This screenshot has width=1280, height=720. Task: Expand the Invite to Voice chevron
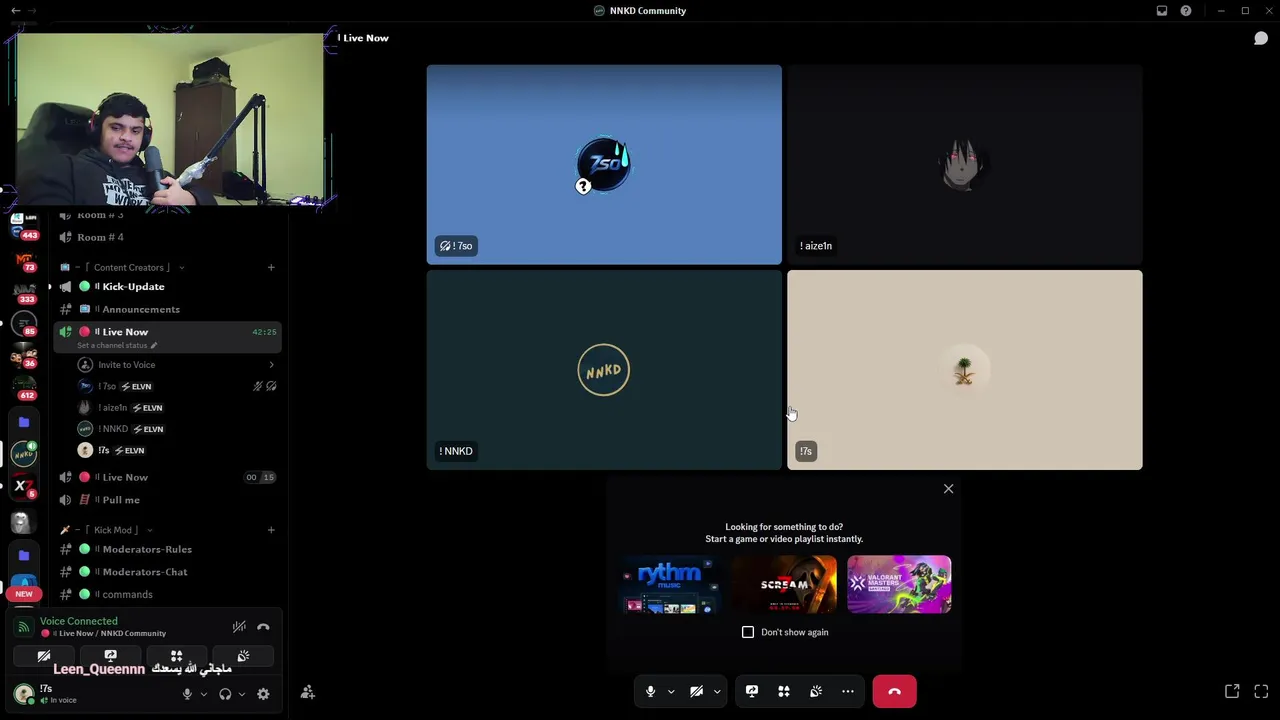coord(271,365)
